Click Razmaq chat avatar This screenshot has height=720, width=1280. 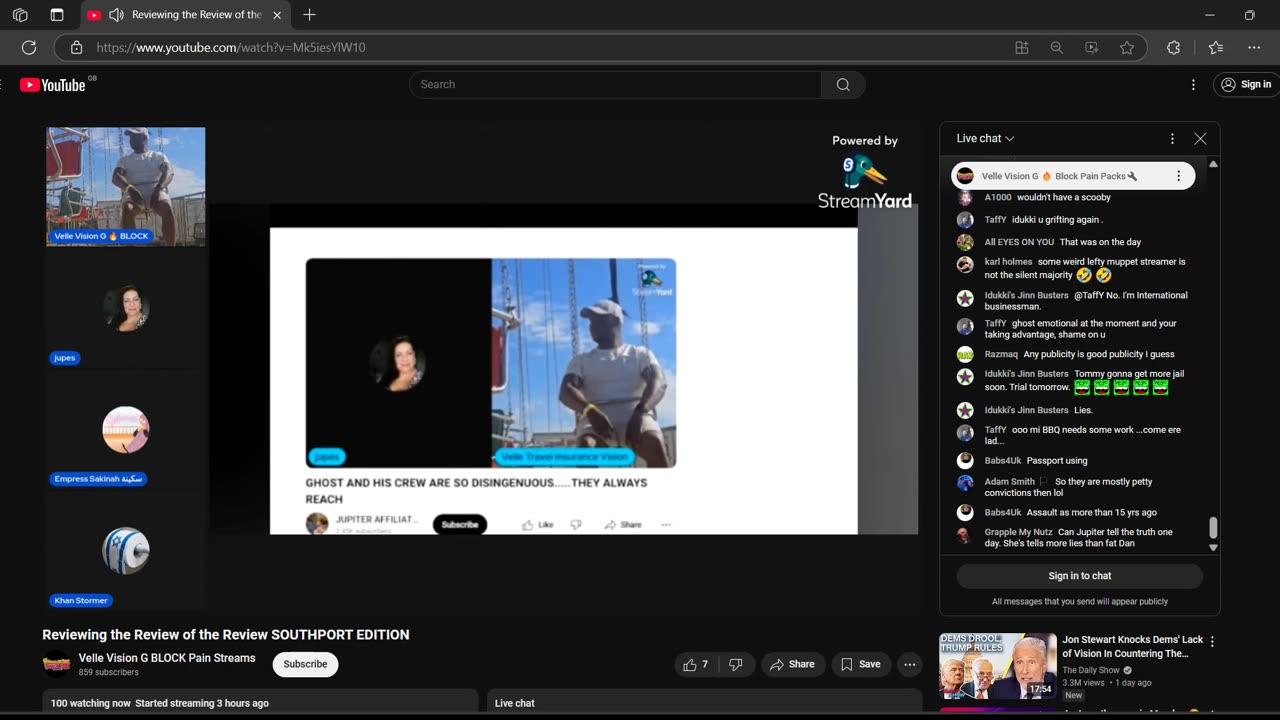click(965, 354)
